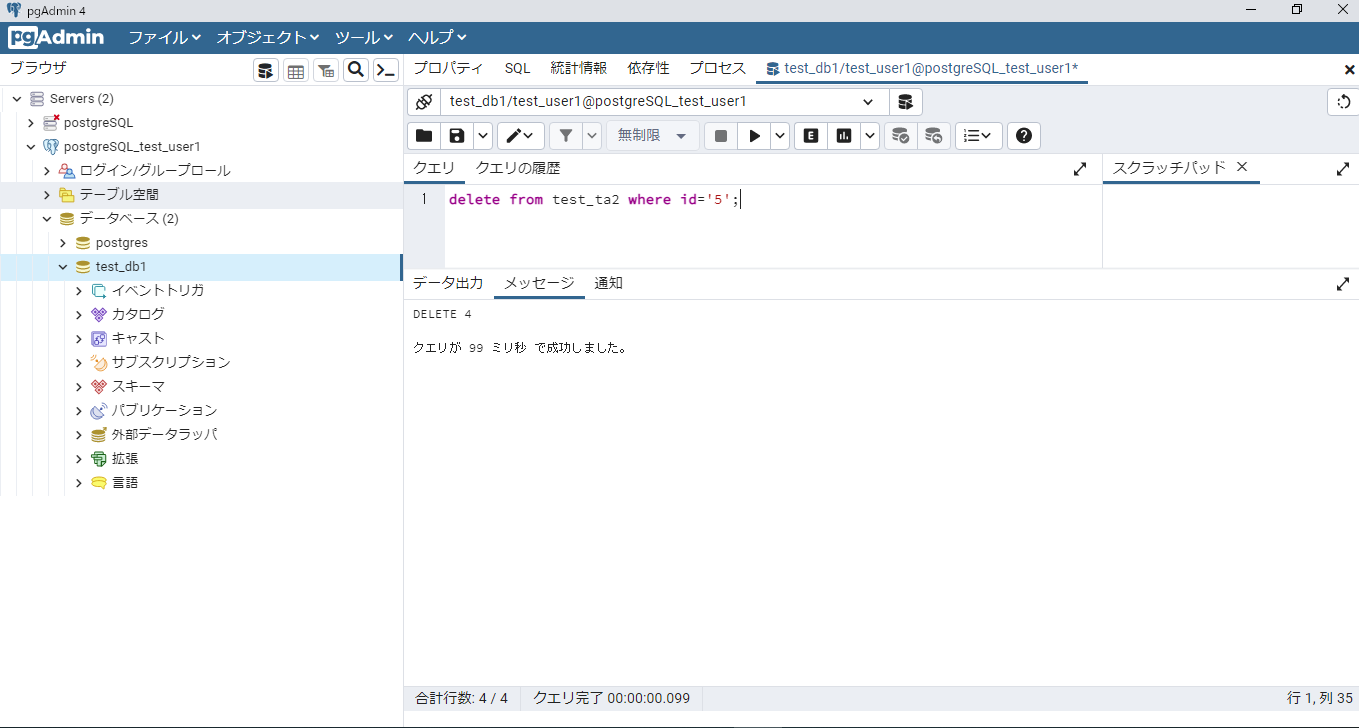Open the Data Output (データ出力) tab

tap(448, 283)
